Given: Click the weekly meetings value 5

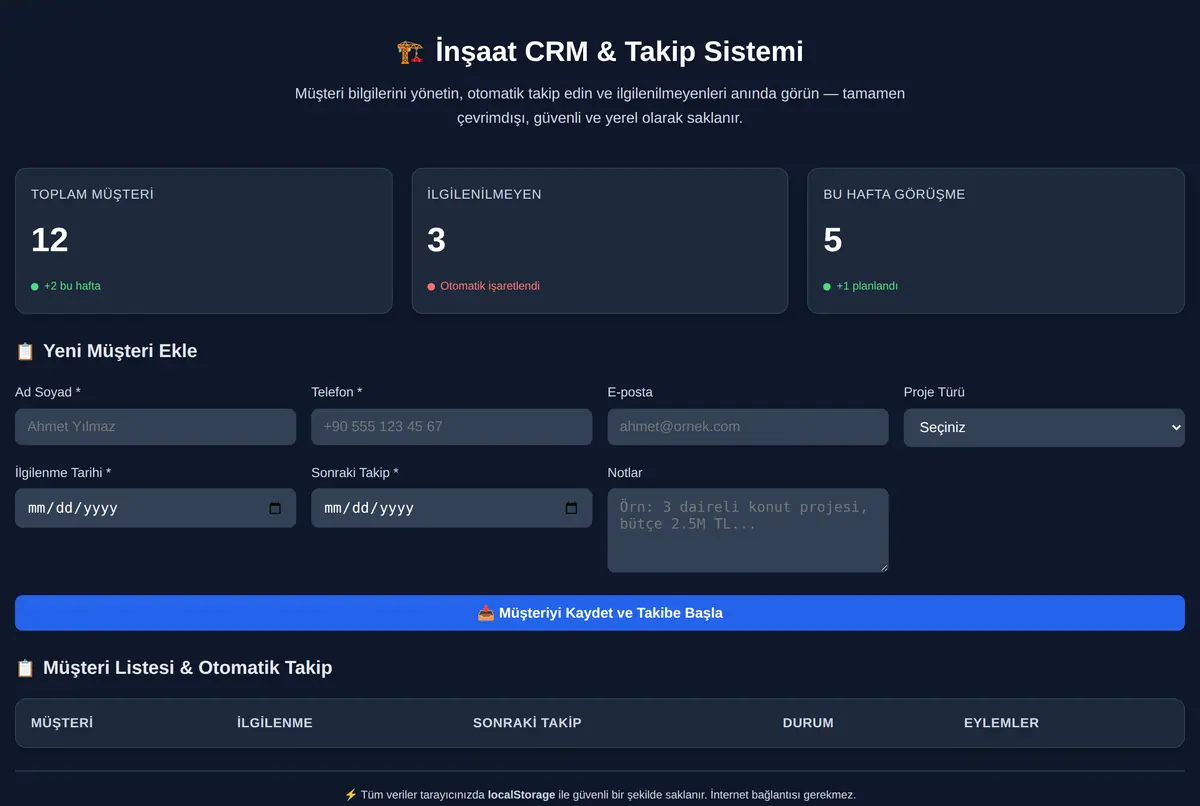Looking at the screenshot, I should (x=833, y=240).
